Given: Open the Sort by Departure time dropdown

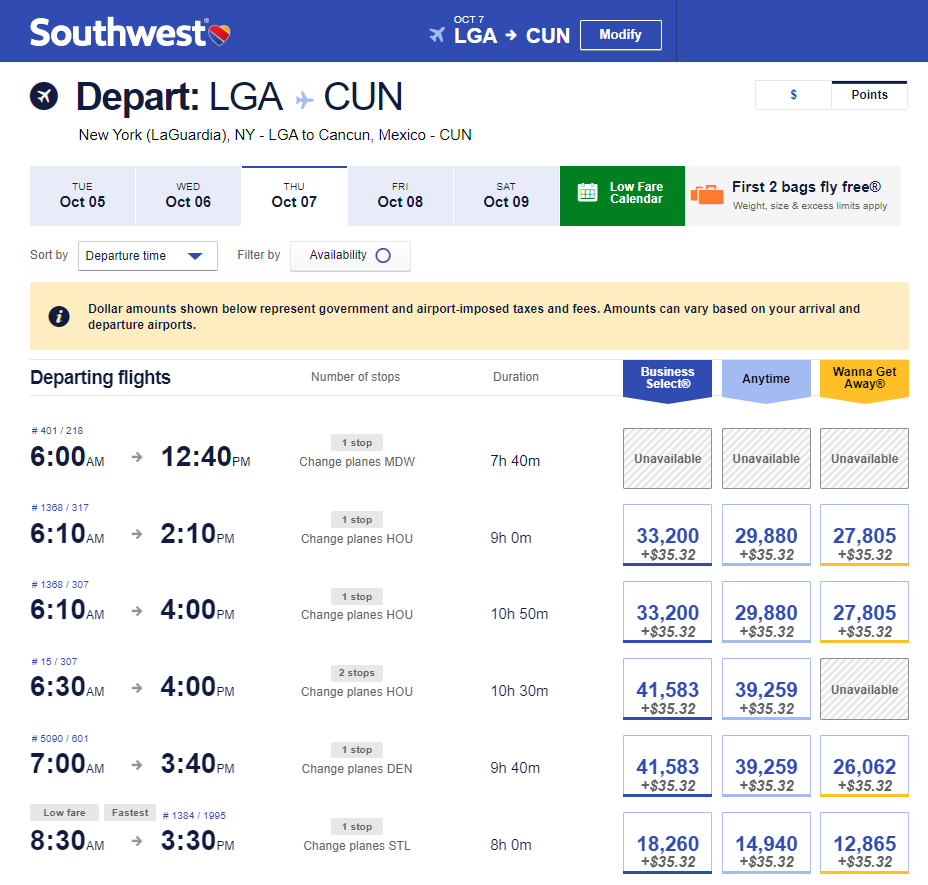Looking at the screenshot, I should pos(147,256).
